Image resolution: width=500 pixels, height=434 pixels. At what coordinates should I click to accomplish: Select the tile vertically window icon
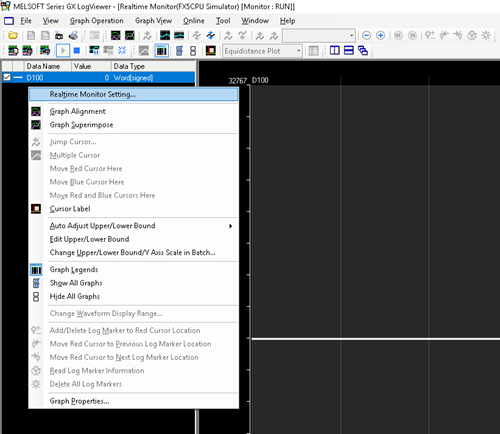(335, 51)
